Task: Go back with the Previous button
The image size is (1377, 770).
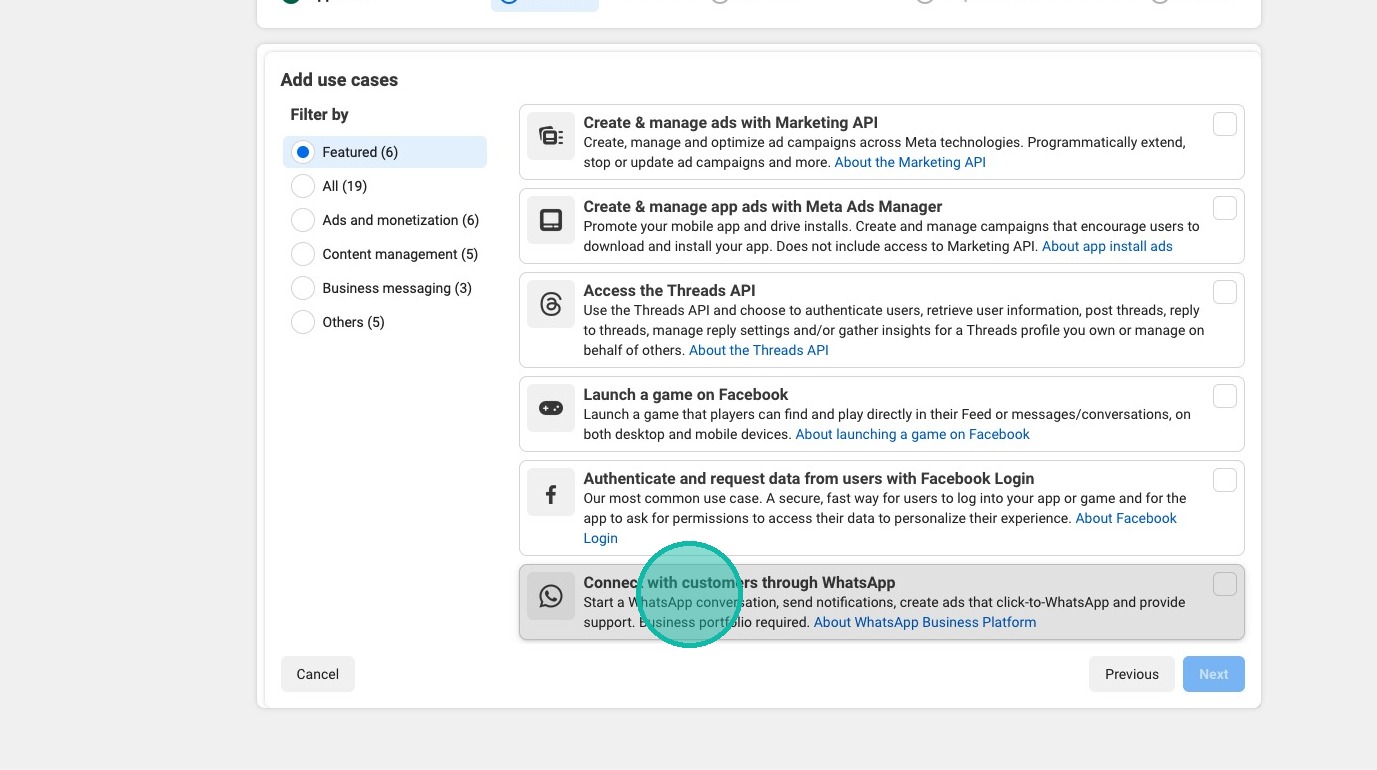Action: click(x=1131, y=674)
